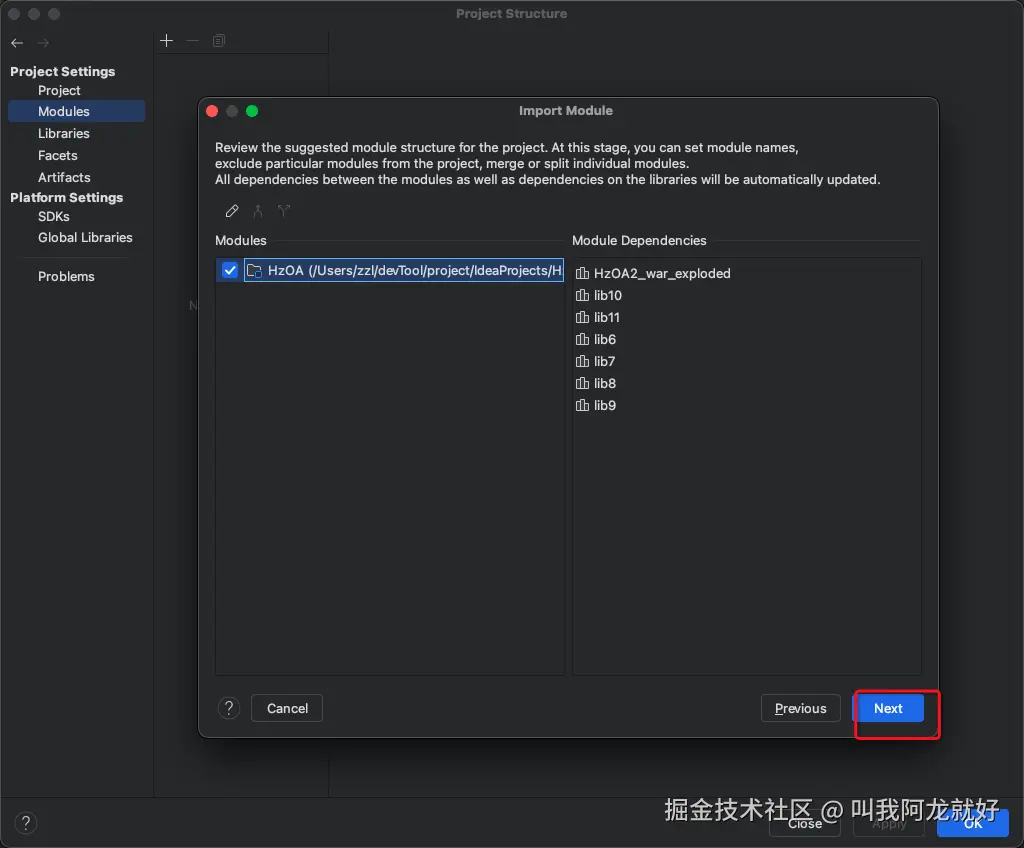
Task: Select the lib10 dependency
Action: click(608, 295)
